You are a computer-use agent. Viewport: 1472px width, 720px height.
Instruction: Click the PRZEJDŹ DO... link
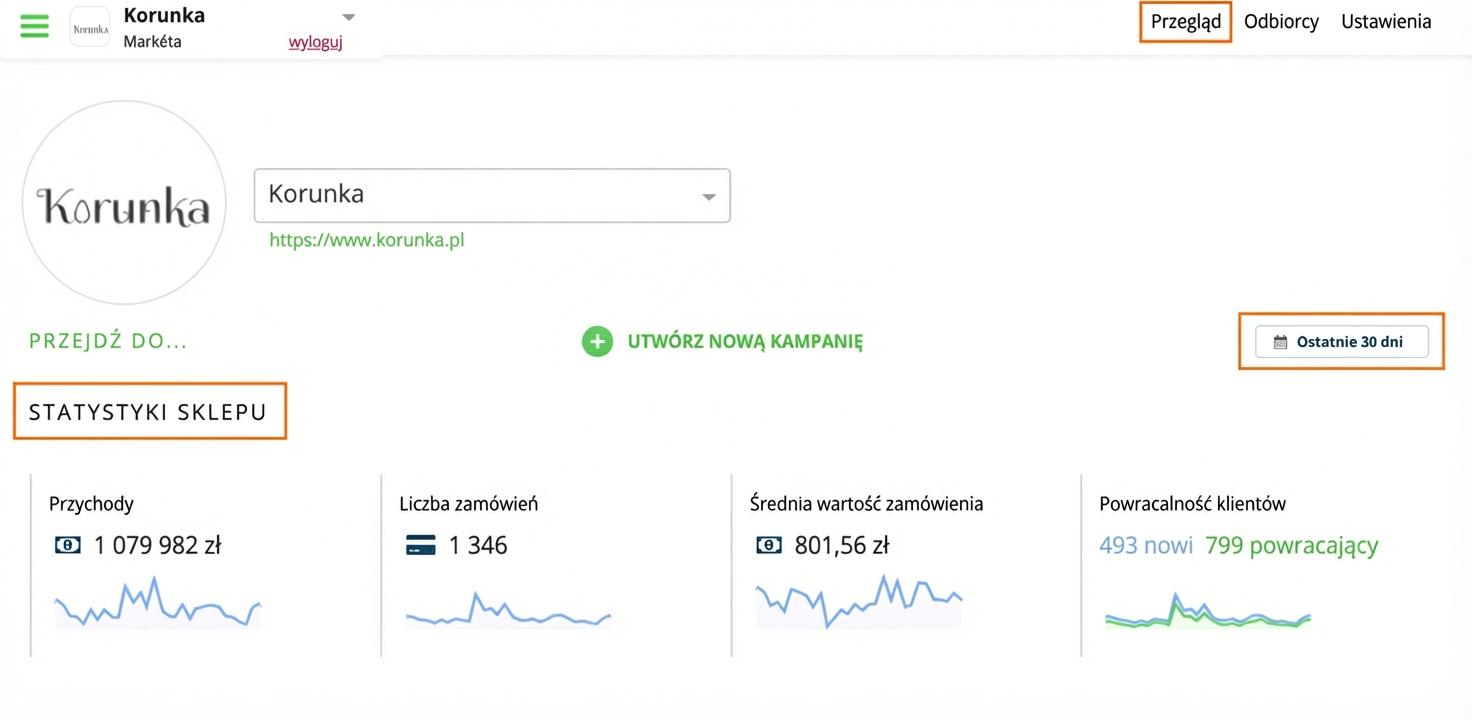pos(108,341)
